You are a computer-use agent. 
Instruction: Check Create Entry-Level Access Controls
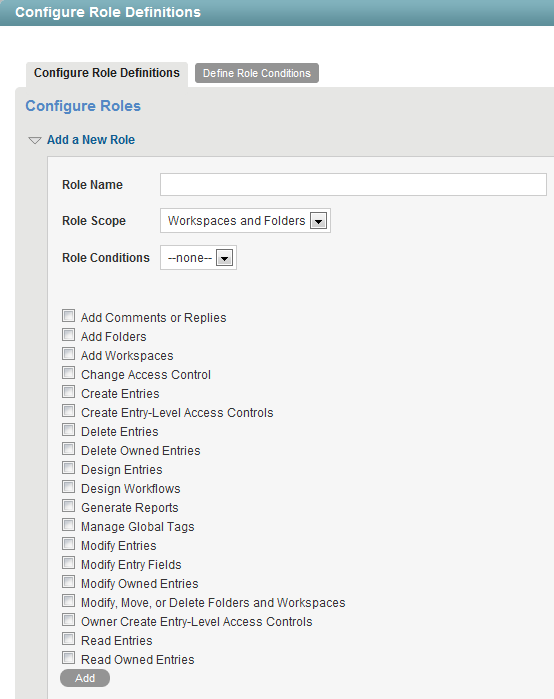(68, 411)
